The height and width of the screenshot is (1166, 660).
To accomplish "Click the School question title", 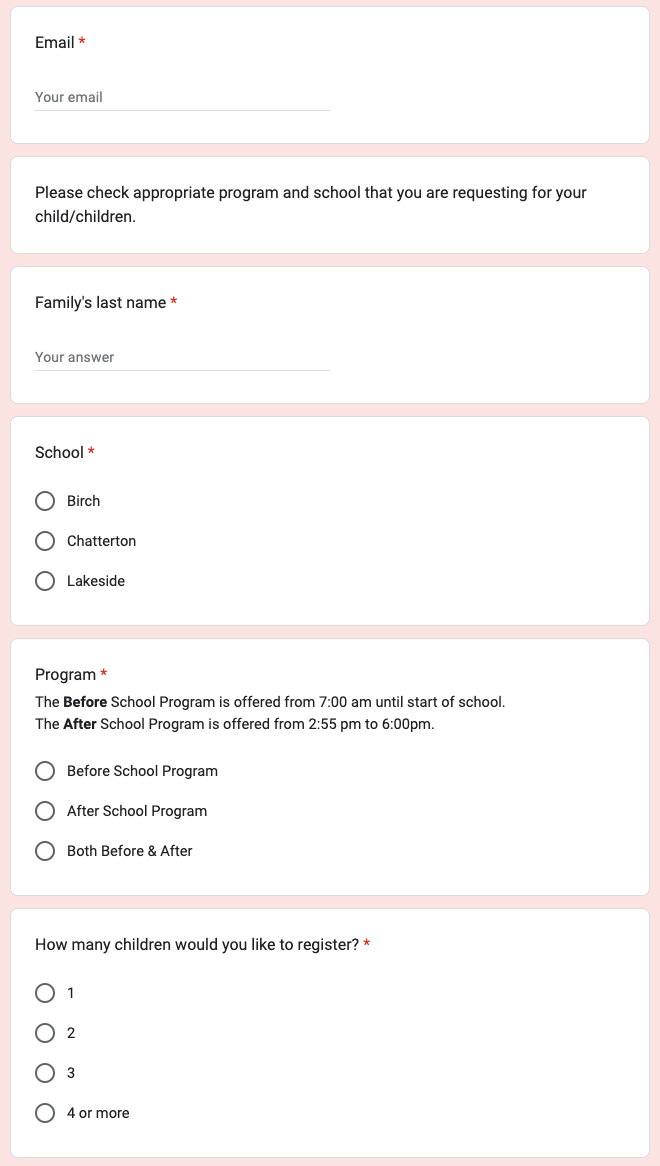I will [59, 452].
